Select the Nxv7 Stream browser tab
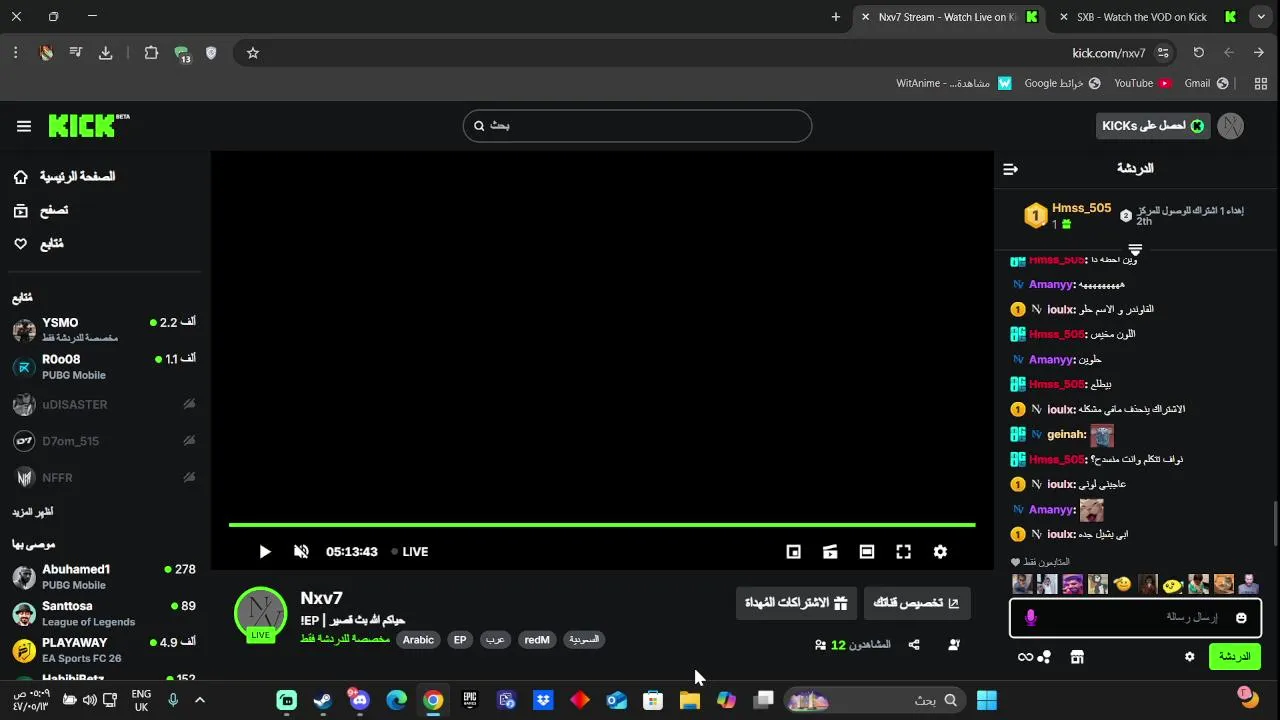Viewport: 1280px width, 720px height. coord(948,17)
